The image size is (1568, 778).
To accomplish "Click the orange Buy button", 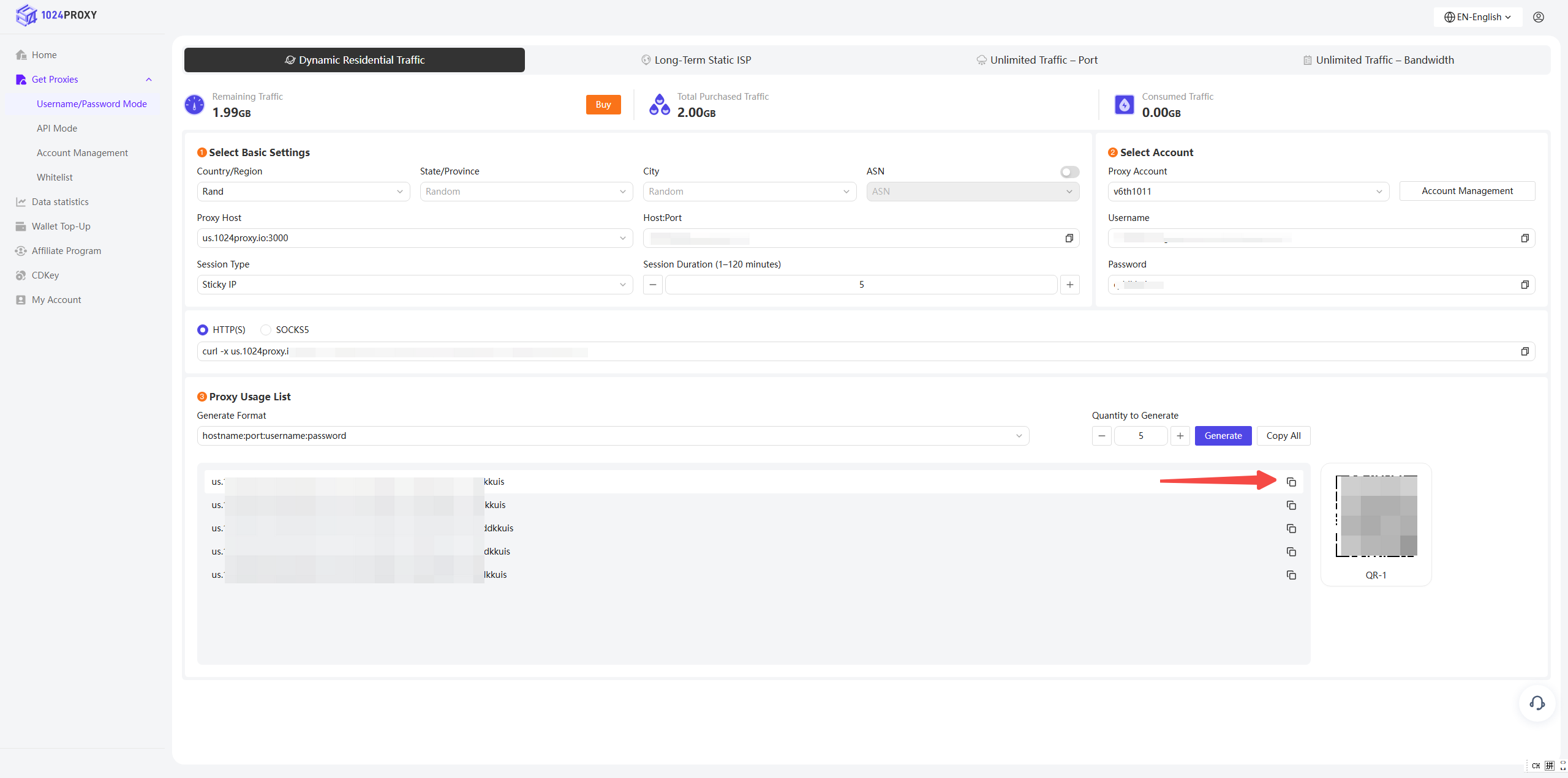I will [603, 105].
